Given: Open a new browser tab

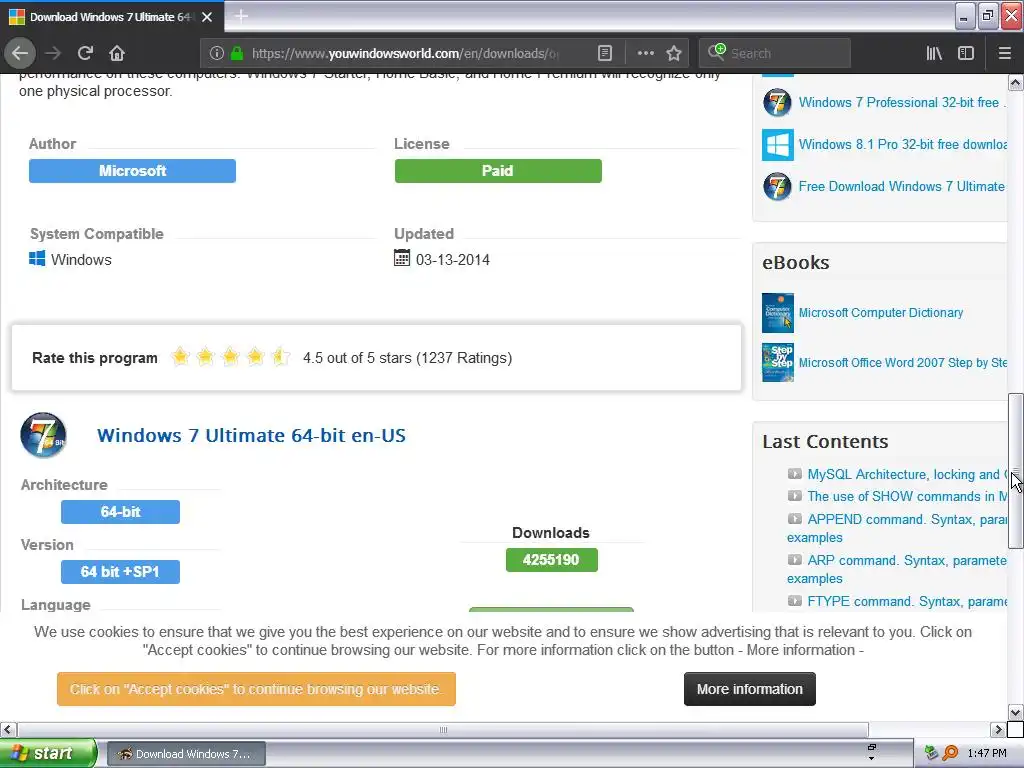Looking at the screenshot, I should click(241, 16).
